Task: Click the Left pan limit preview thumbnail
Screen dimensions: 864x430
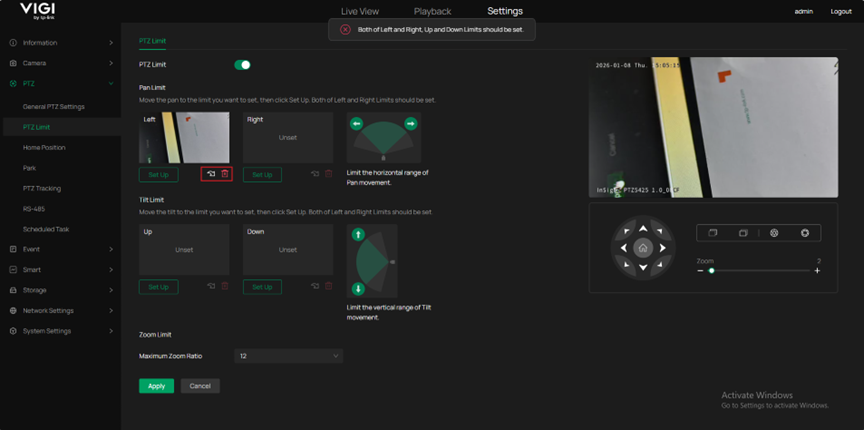Action: point(184,138)
